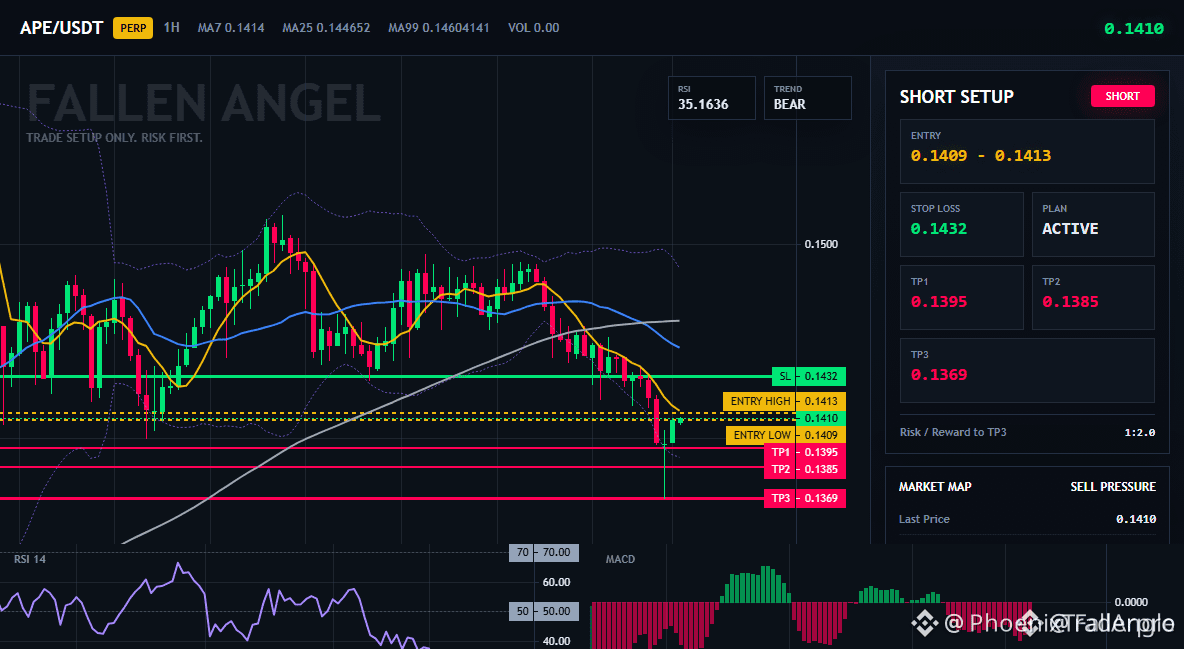Click the Last Price 0.1410 value
1184x649 pixels.
1136,519
